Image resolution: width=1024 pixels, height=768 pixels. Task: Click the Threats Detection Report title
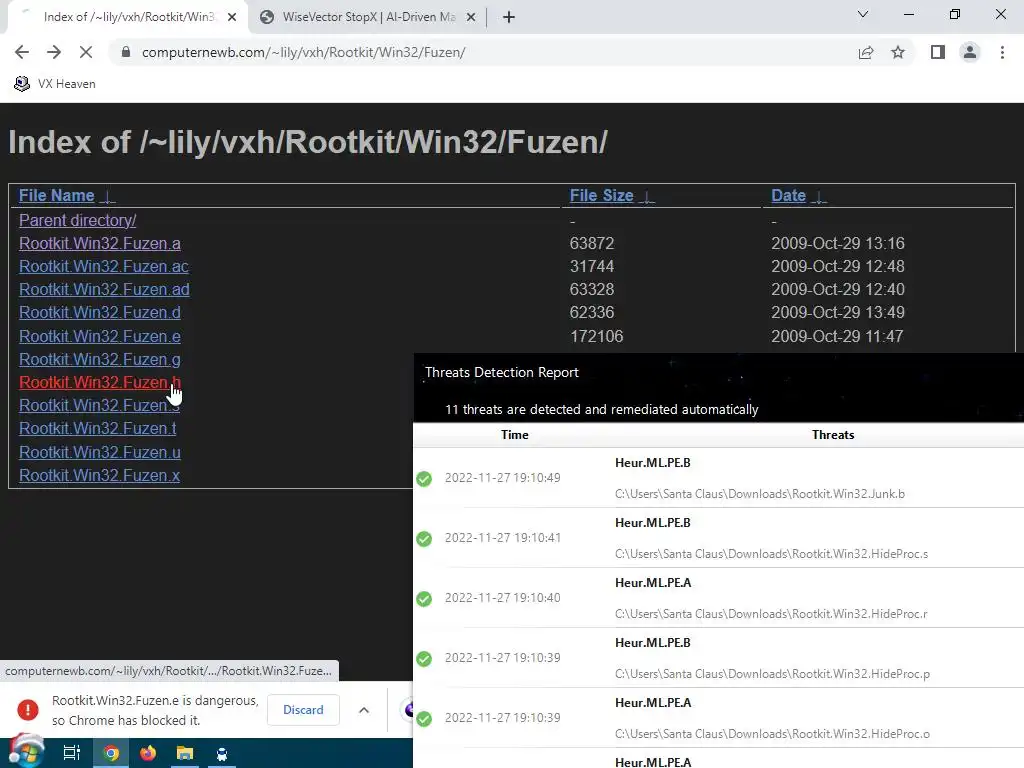point(502,372)
